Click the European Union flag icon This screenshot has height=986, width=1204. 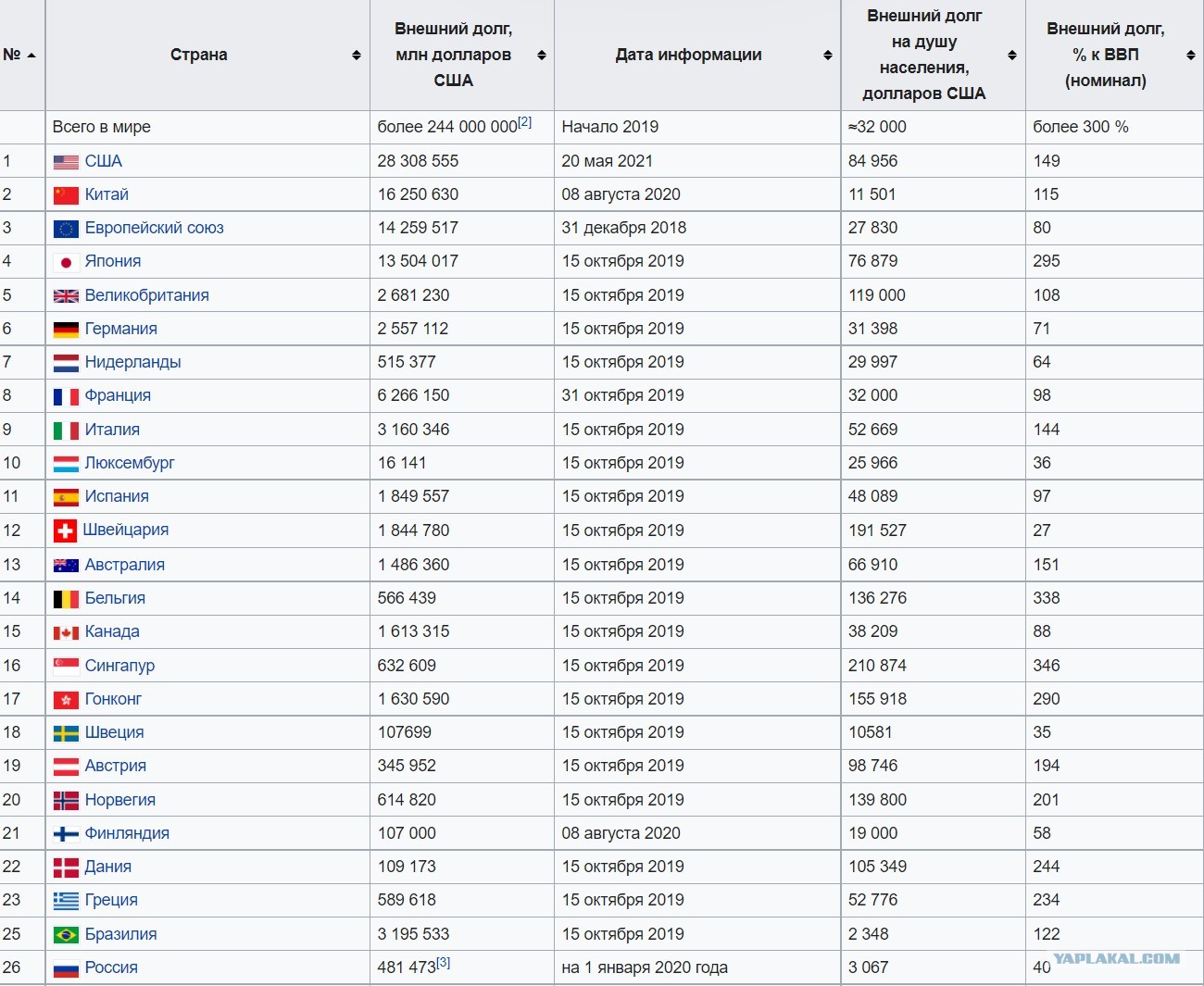66,229
